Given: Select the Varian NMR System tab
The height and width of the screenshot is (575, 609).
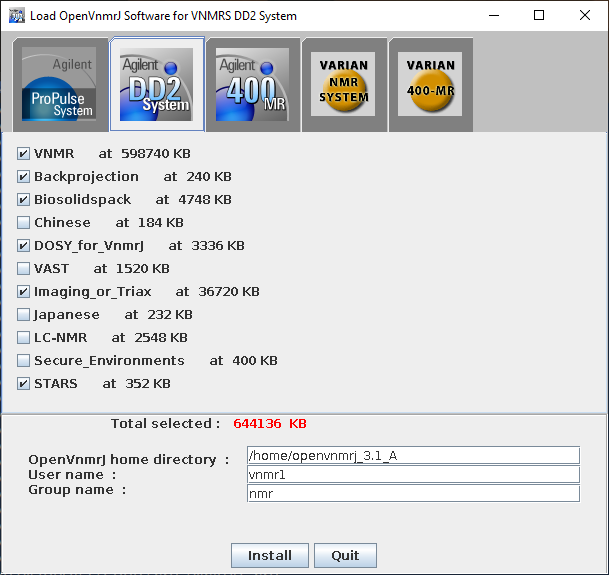Looking at the screenshot, I should [344, 85].
